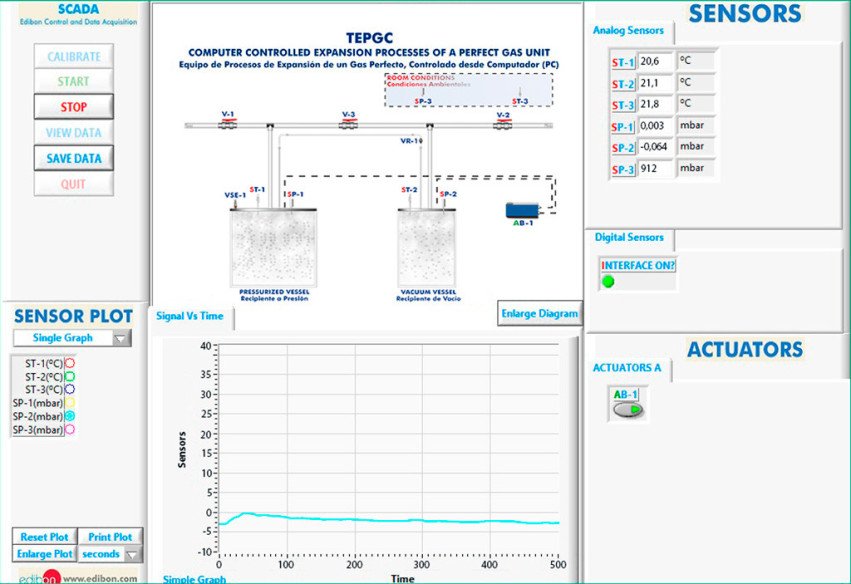This screenshot has width=851, height=584.
Task: Click the pressurized vessel image
Action: (x=274, y=248)
